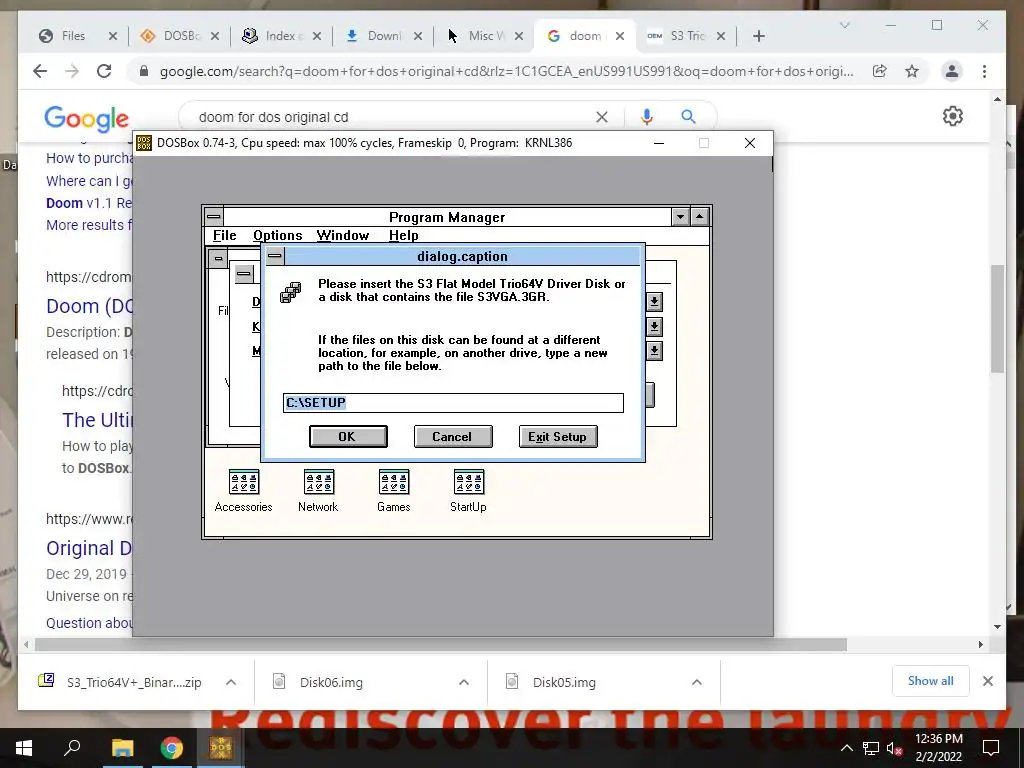Screen dimensions: 1024x768
Task: Click the Chrome address bar URL
Action: point(506,71)
